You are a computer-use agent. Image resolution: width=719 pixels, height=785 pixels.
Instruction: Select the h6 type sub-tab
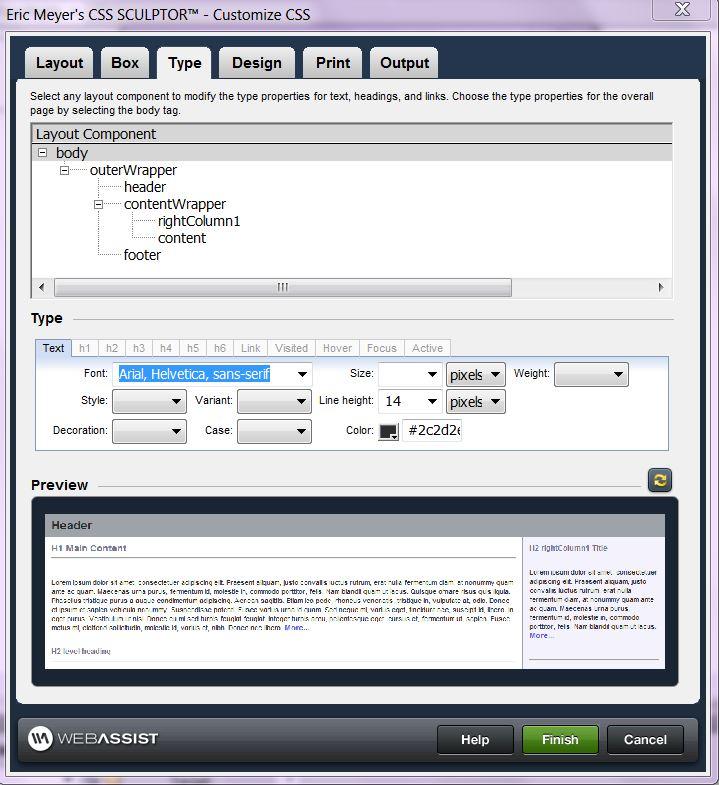(220, 348)
